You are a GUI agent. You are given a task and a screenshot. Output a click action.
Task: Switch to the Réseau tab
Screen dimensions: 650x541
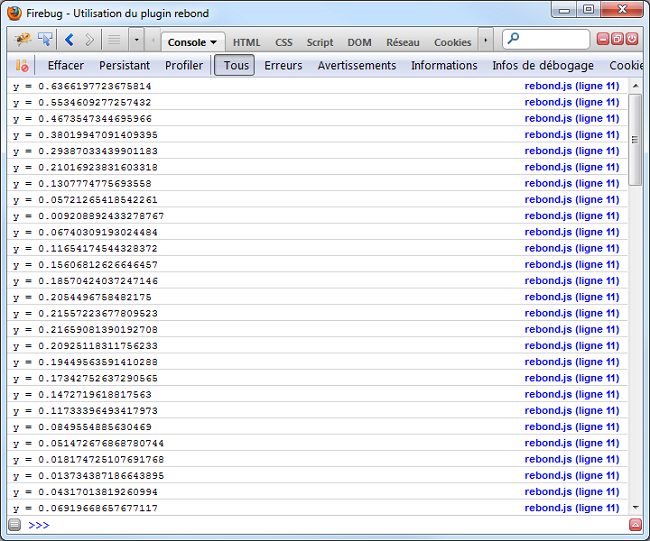(403, 42)
